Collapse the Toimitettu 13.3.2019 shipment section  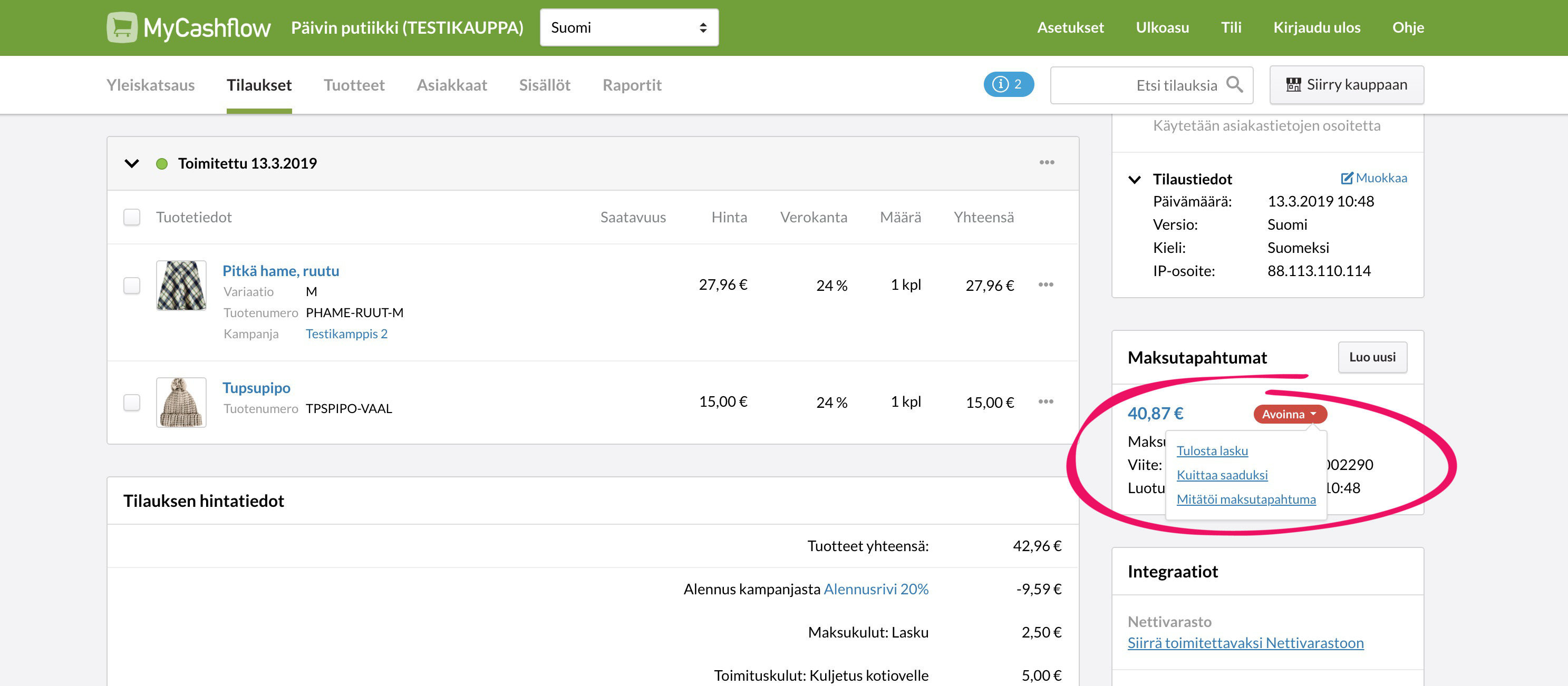coord(131,163)
